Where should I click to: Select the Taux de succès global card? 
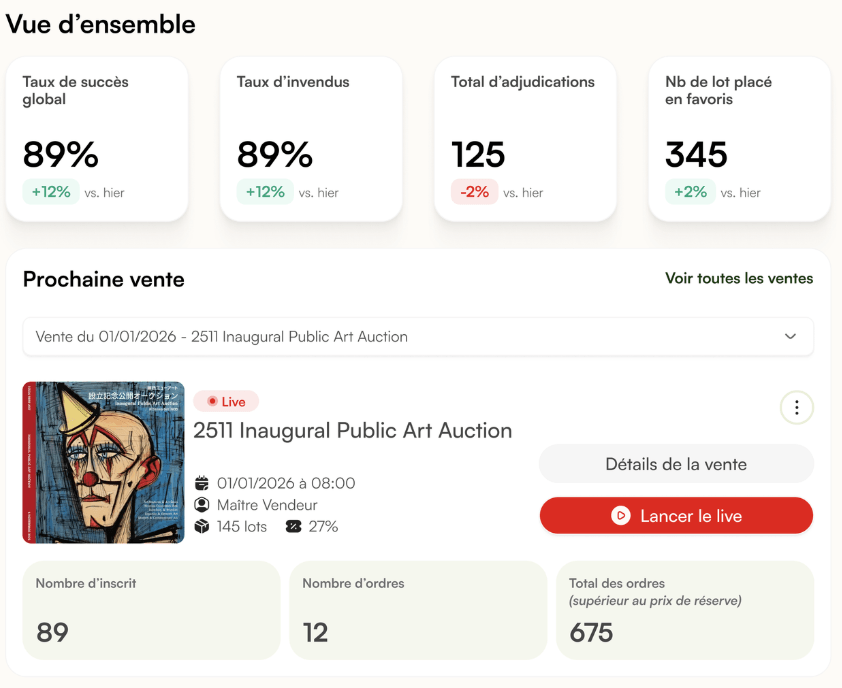pyautogui.click(x=97, y=139)
